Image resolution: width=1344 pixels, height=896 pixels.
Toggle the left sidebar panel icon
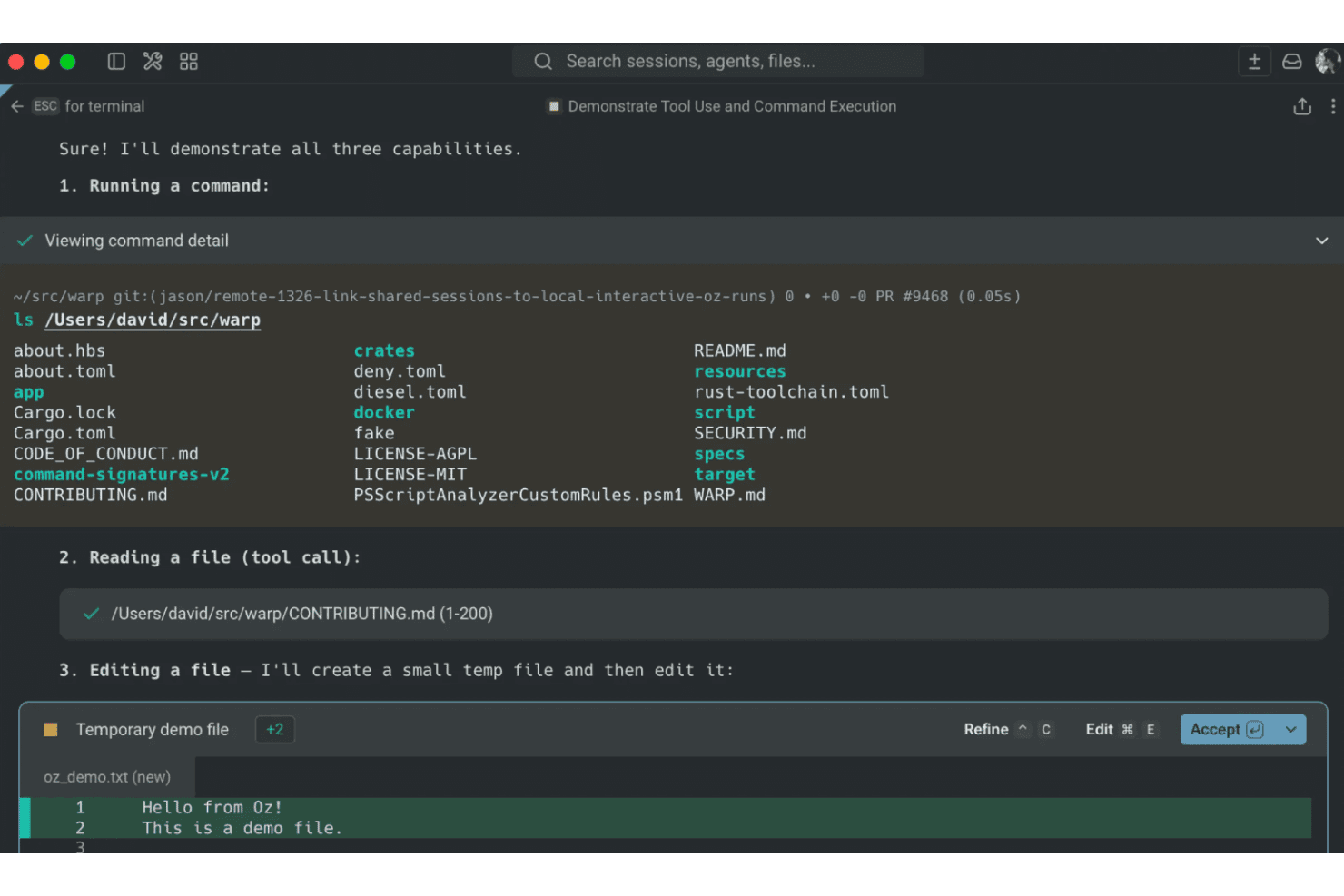[116, 62]
